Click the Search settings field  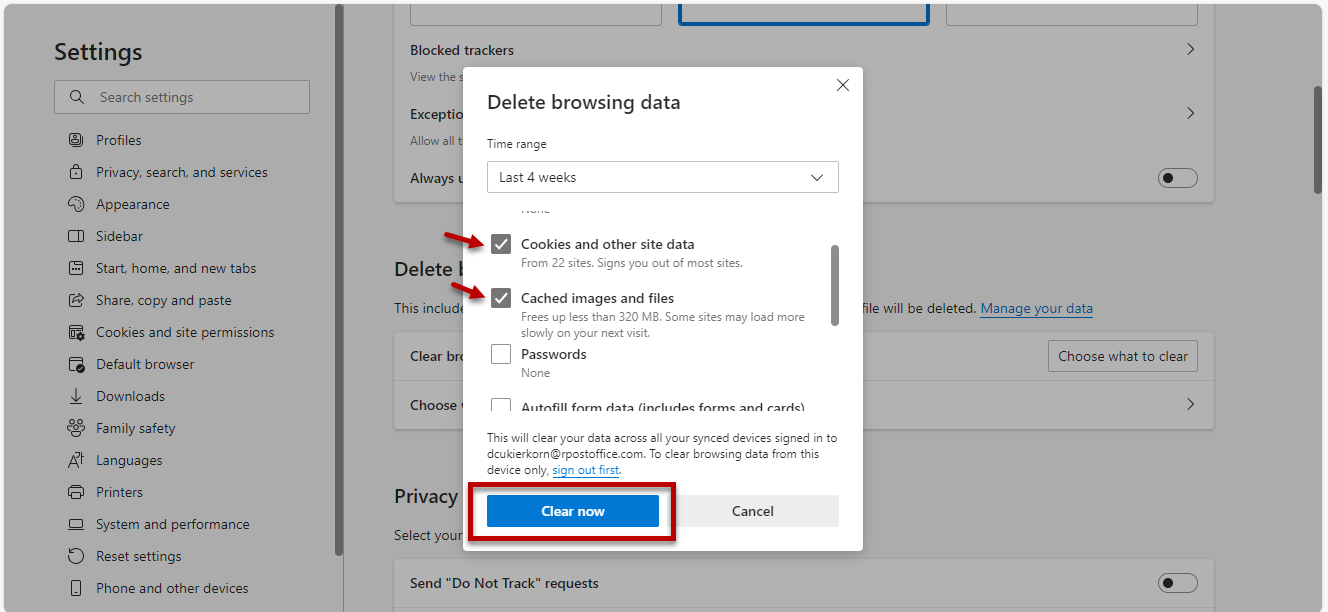pos(182,97)
